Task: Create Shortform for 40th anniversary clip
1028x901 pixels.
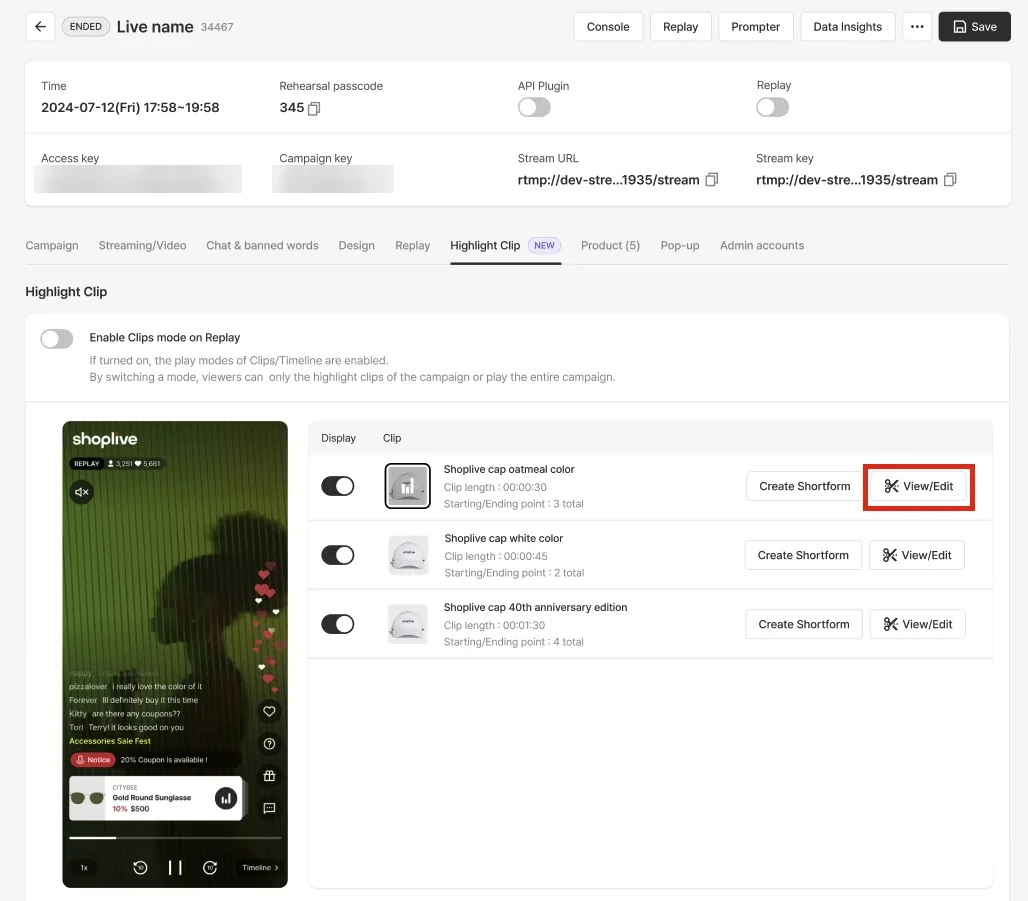Action: point(804,624)
